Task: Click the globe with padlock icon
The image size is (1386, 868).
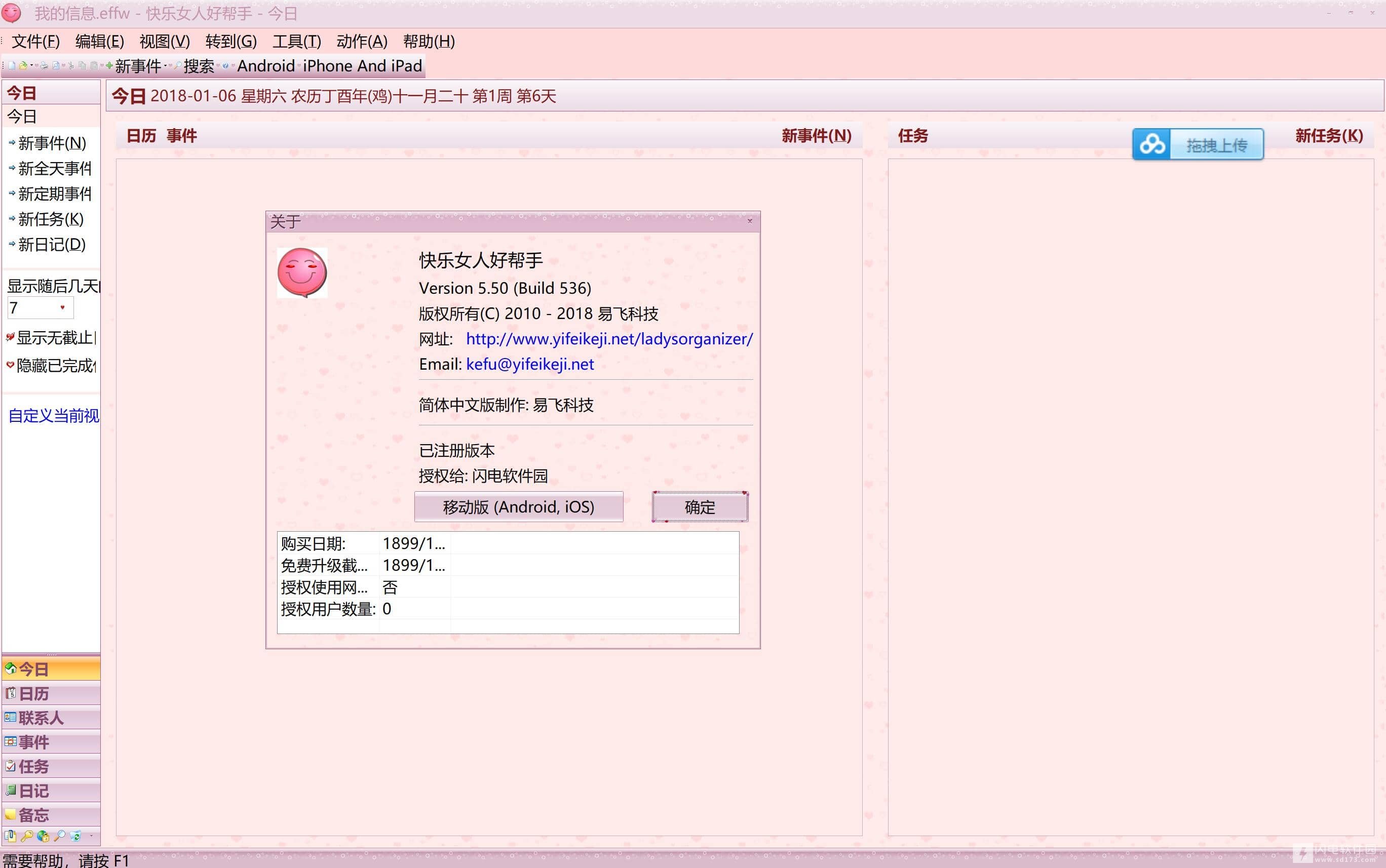Action: (x=43, y=837)
